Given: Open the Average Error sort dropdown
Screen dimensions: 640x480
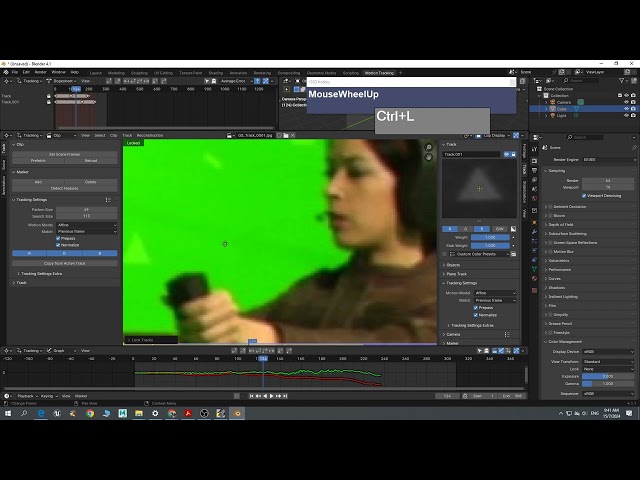Looking at the screenshot, I should (236, 81).
